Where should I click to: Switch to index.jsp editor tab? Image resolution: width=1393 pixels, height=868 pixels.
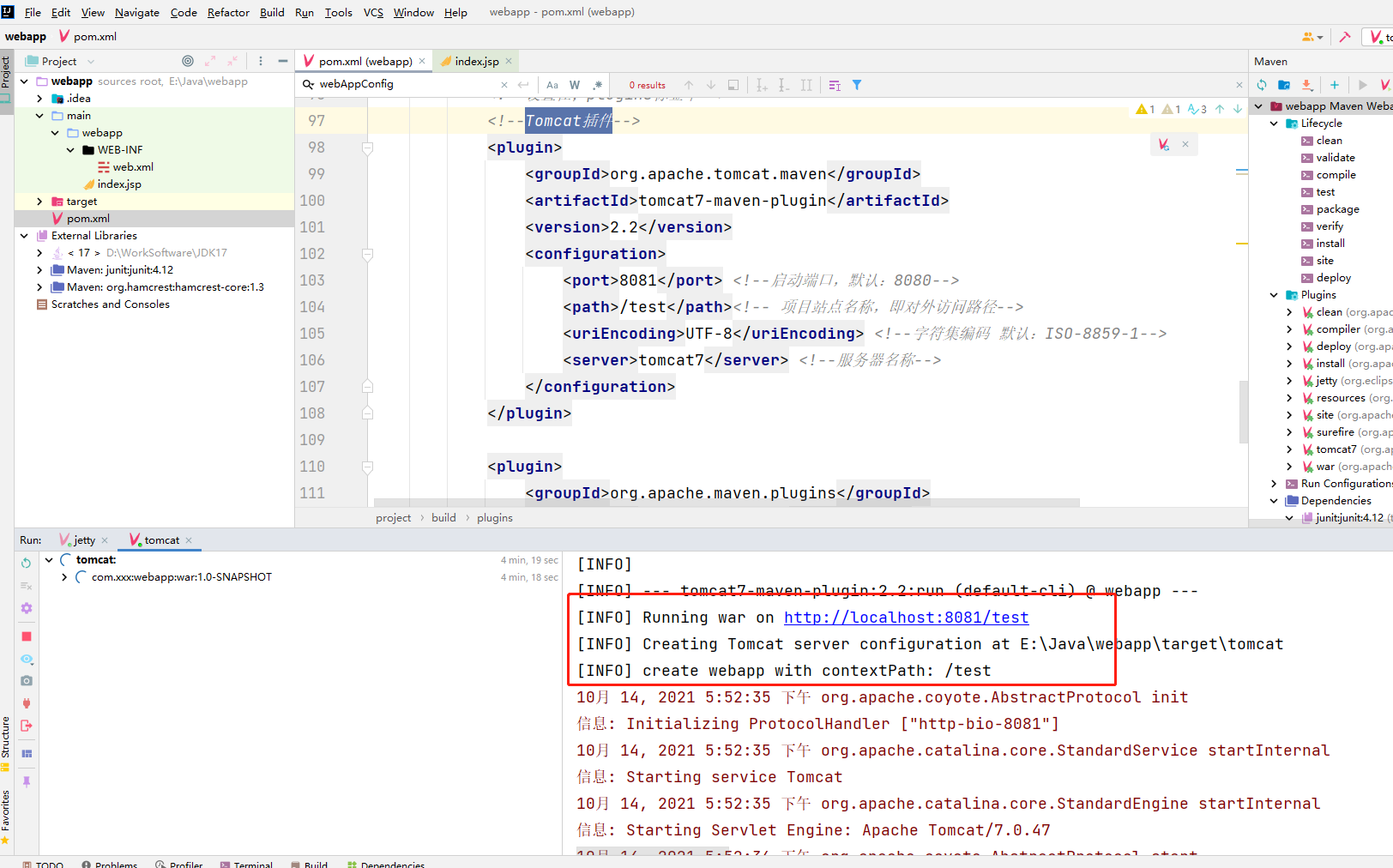coord(476,61)
